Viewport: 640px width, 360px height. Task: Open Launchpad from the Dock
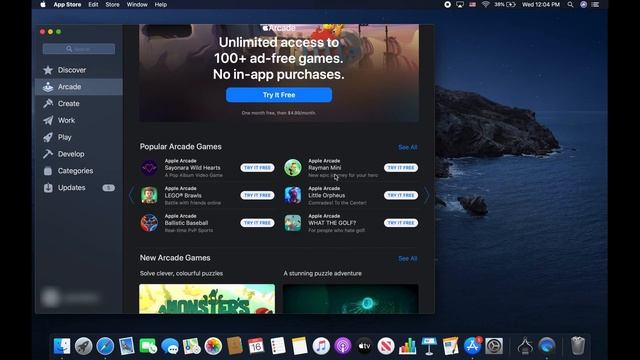pos(84,346)
